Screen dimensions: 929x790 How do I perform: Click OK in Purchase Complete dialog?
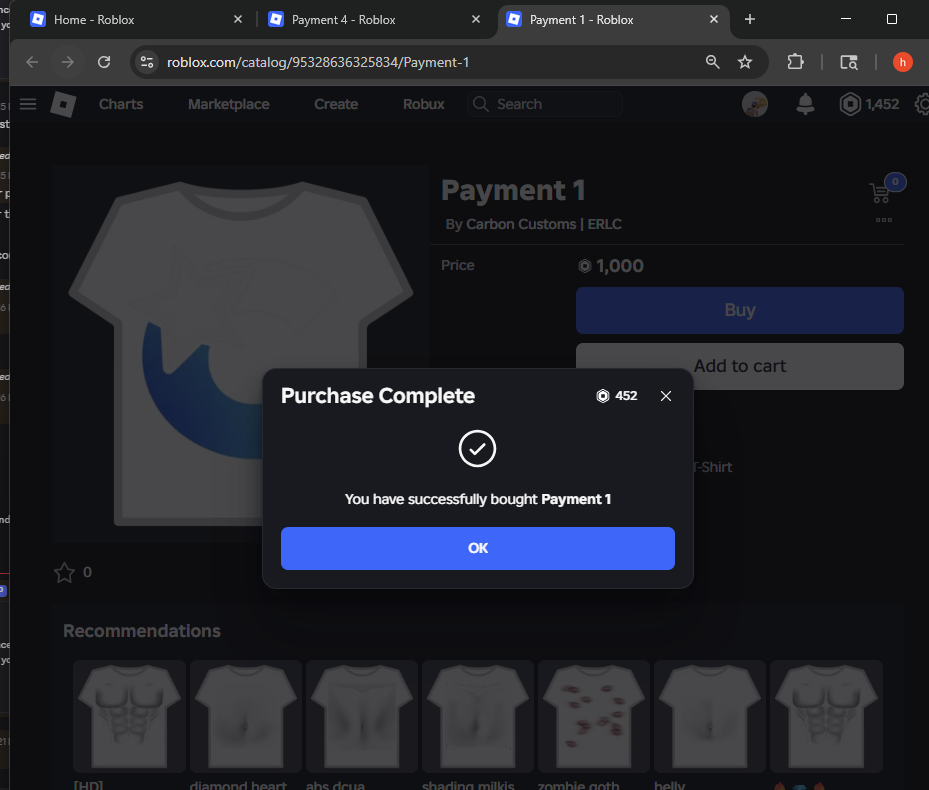tap(478, 548)
